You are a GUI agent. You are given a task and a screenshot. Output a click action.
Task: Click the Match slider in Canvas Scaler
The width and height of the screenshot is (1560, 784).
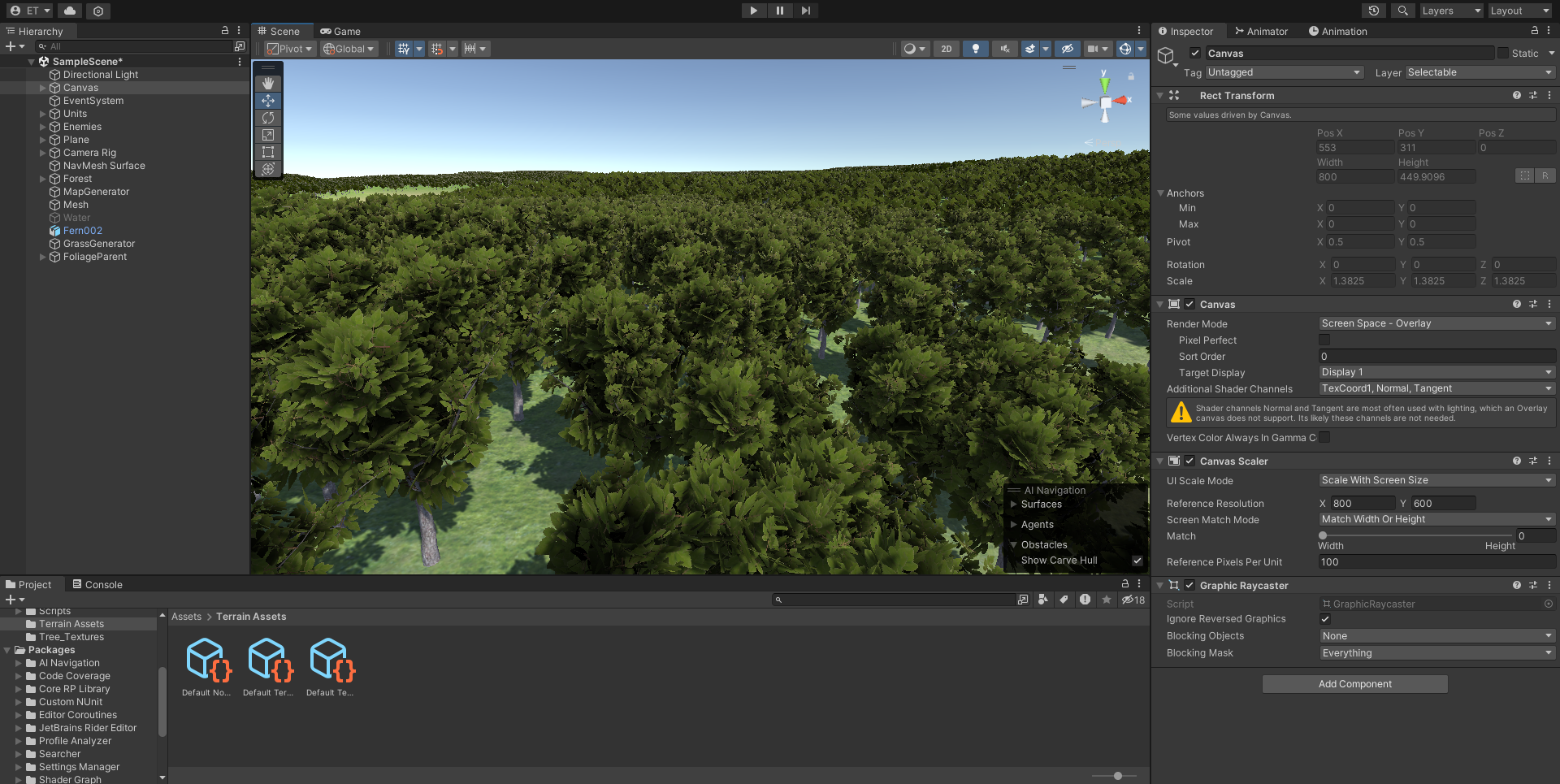[1323, 535]
